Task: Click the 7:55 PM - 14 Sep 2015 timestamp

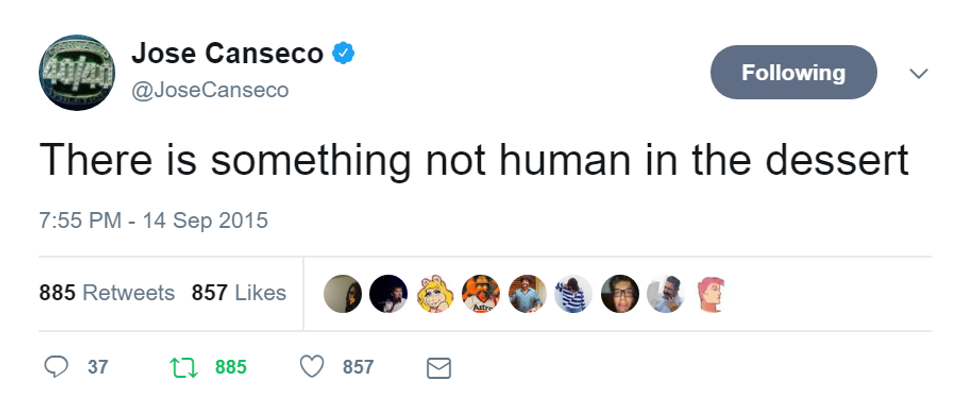Action: 153,220
